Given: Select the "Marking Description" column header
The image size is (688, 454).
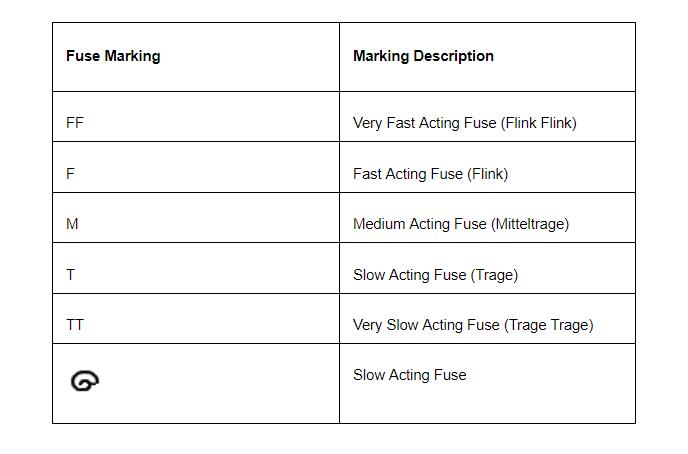Looking at the screenshot, I should [423, 56].
